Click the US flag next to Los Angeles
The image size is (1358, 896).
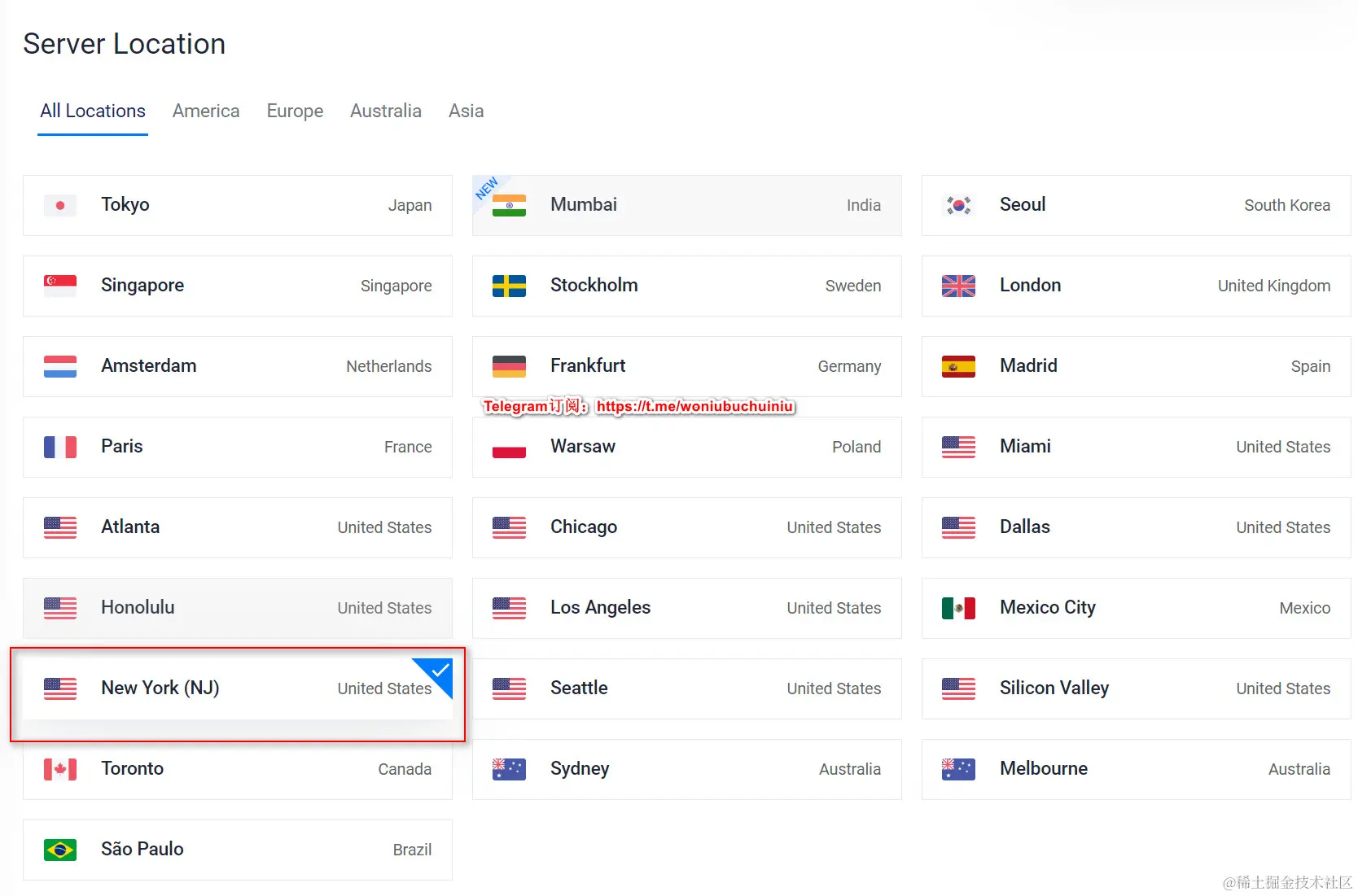coord(510,608)
